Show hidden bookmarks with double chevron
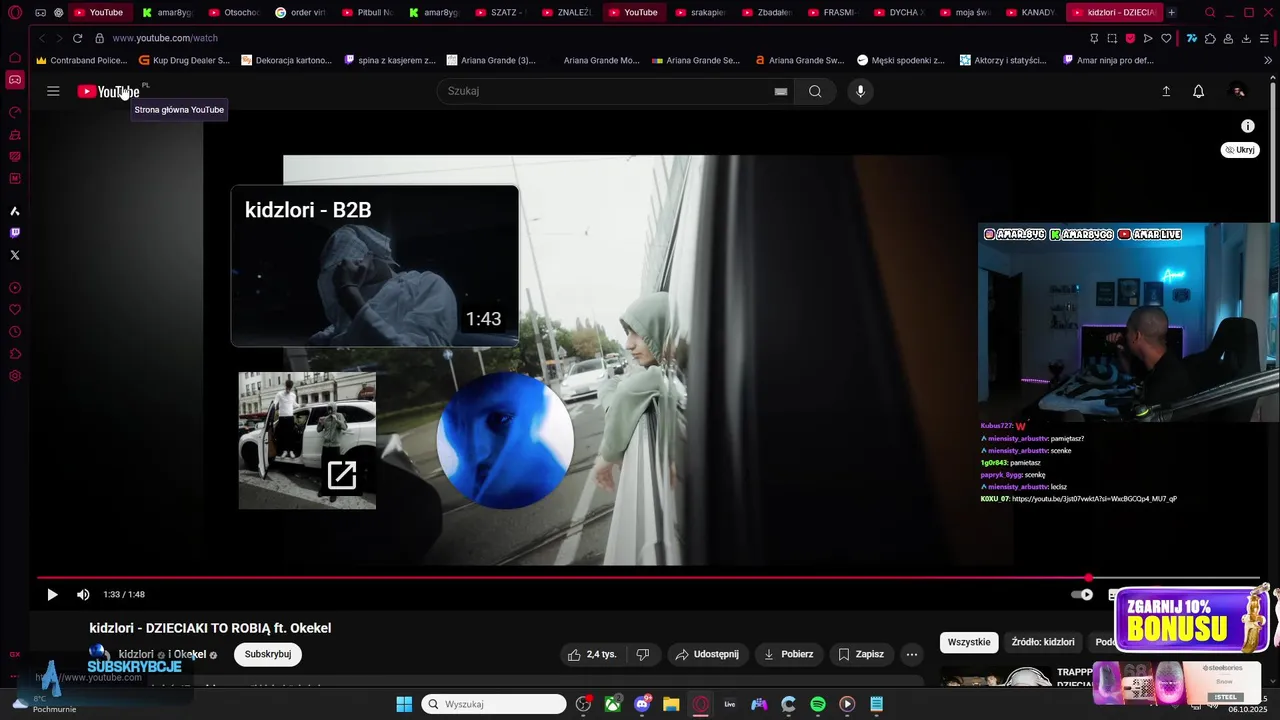 pyautogui.click(x=1268, y=60)
